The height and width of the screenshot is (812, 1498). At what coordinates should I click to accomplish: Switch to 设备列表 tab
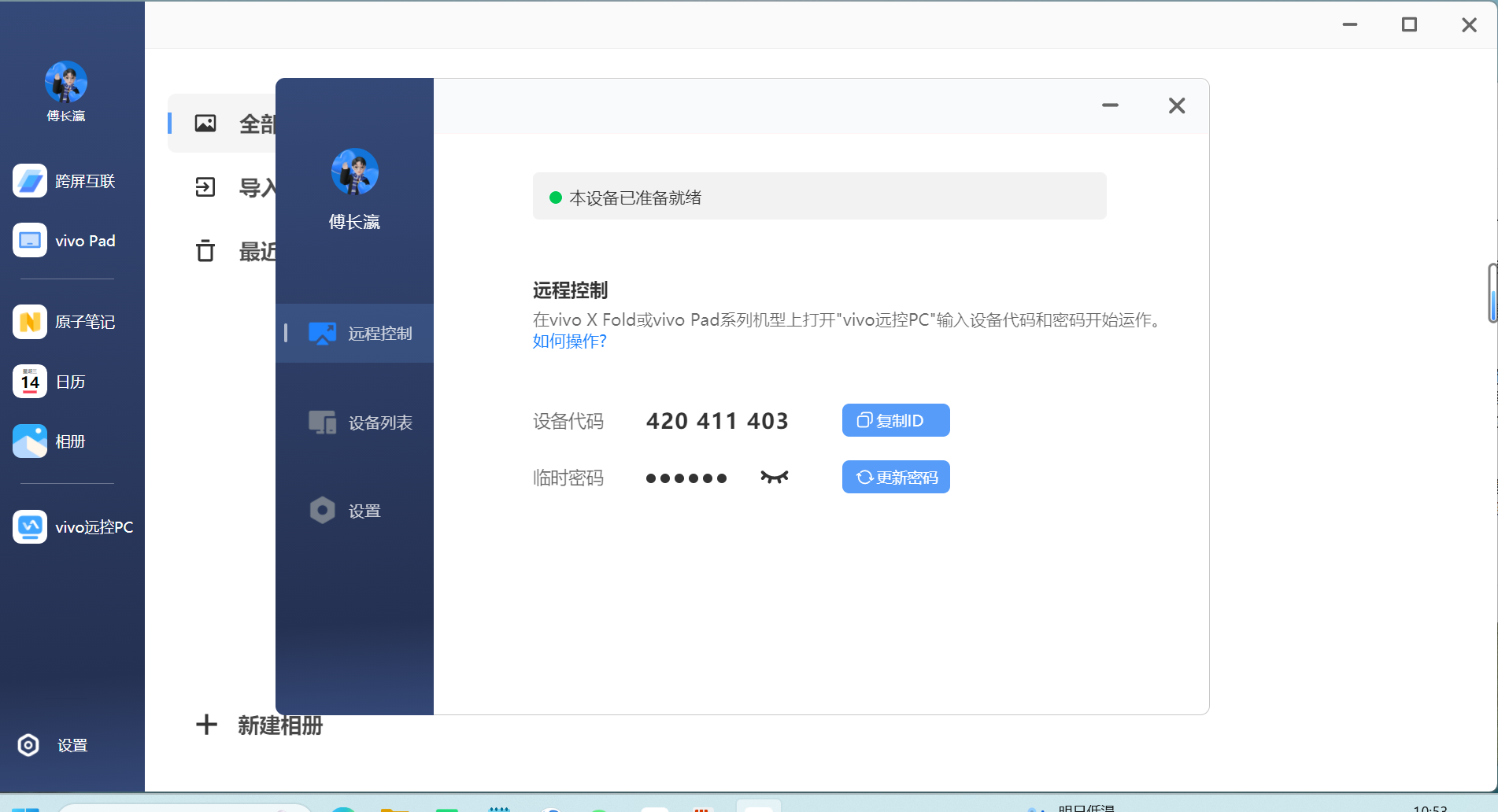tap(361, 423)
